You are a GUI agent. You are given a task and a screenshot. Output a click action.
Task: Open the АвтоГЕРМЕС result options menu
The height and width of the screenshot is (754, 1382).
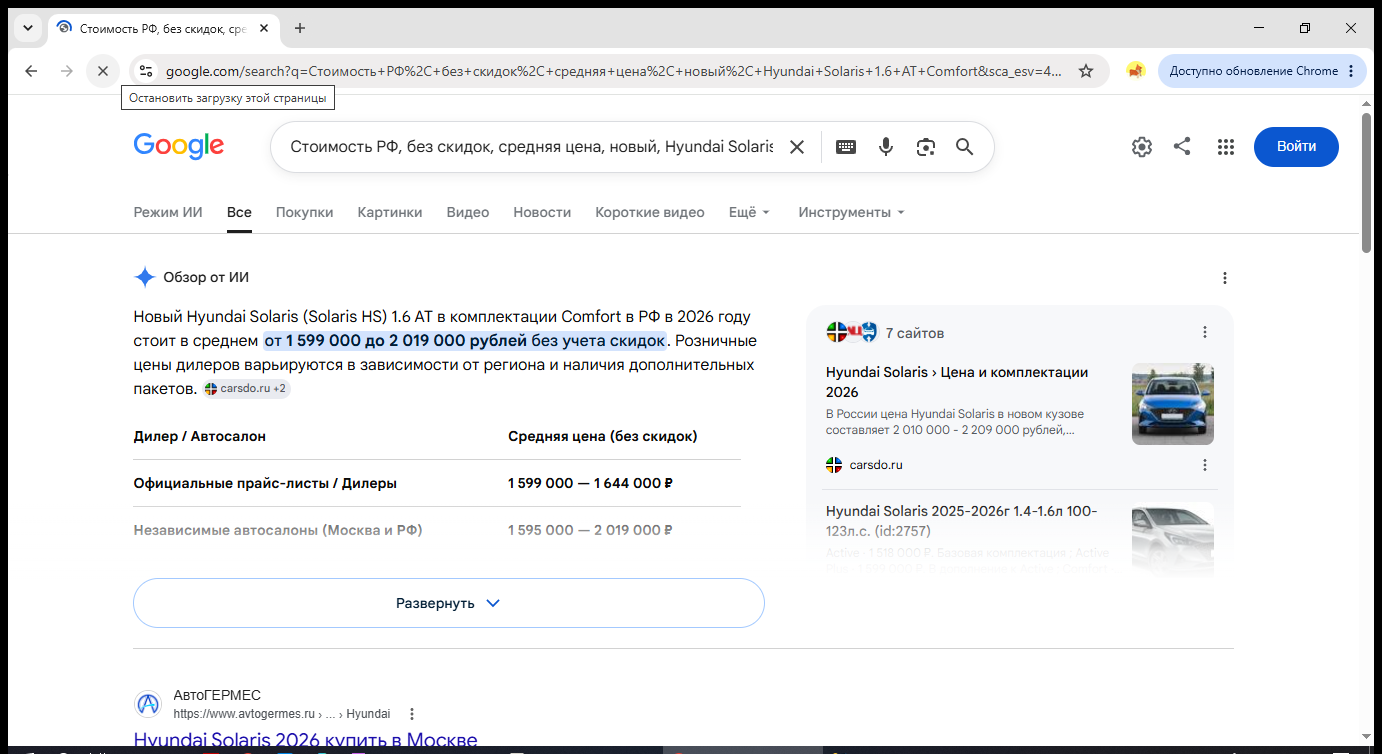pos(412,714)
